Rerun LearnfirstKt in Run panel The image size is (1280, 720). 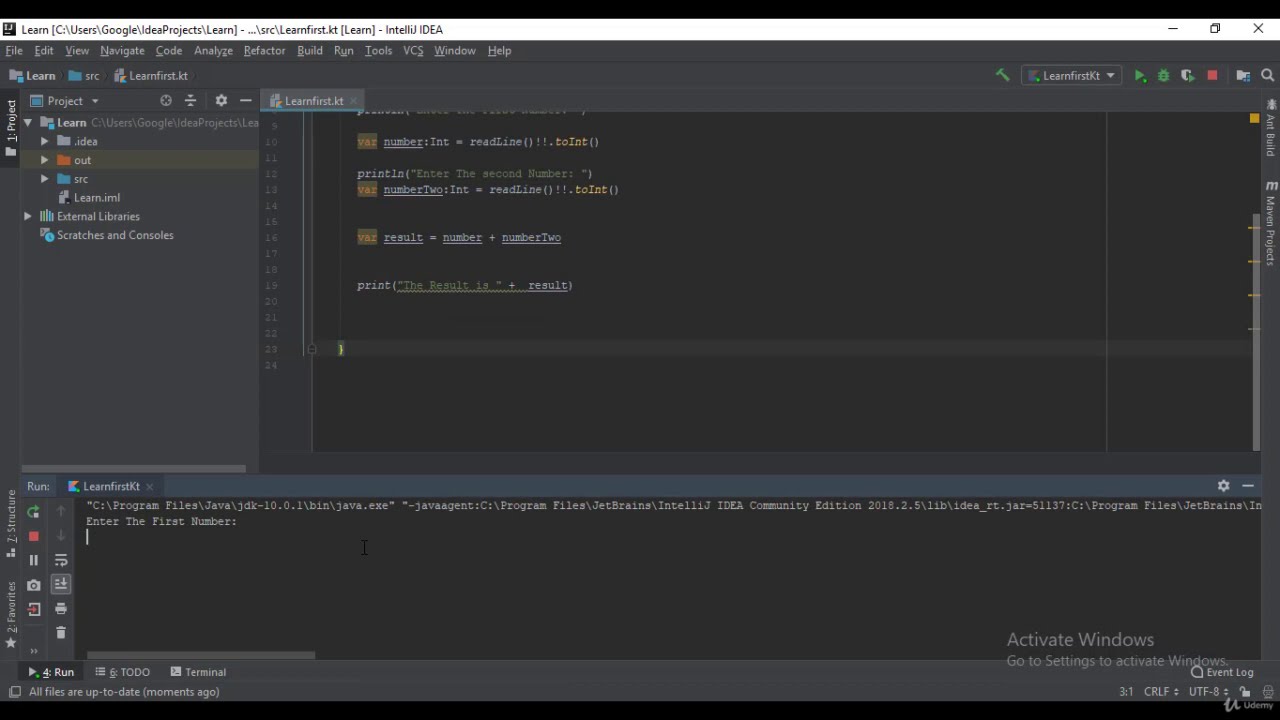tap(33, 511)
